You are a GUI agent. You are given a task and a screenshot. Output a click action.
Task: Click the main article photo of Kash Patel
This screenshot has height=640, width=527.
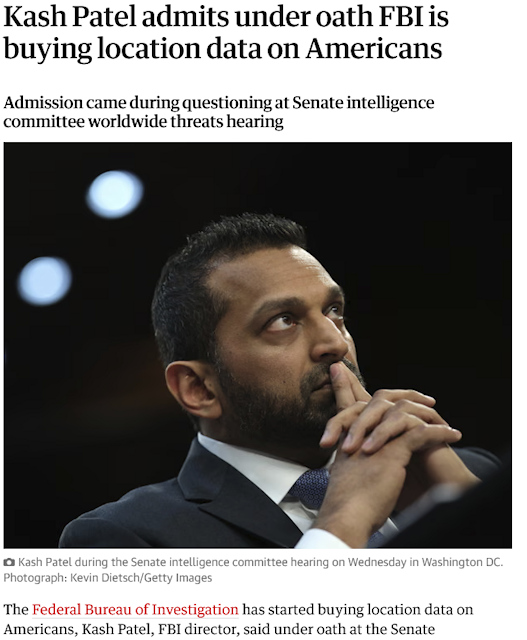click(258, 345)
